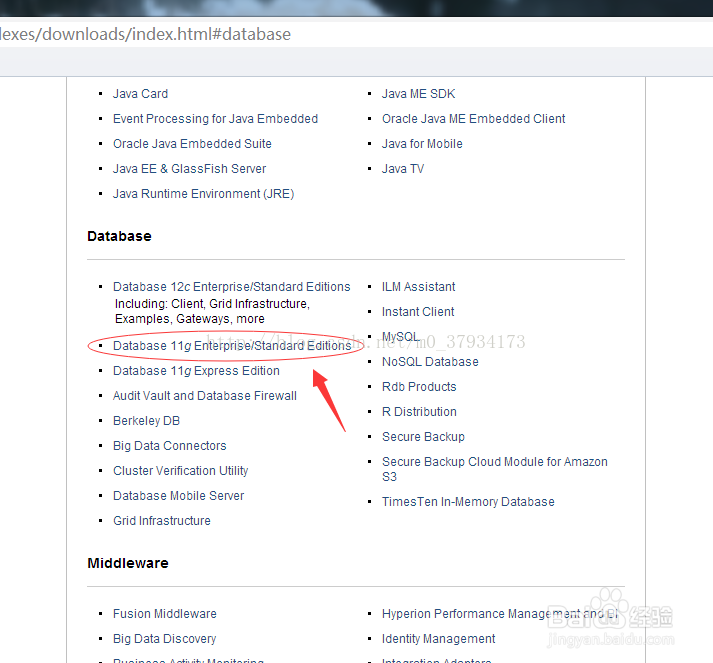Viewport: 713px width, 663px height.
Task: Open the Secure Backup link
Action: tap(423, 437)
